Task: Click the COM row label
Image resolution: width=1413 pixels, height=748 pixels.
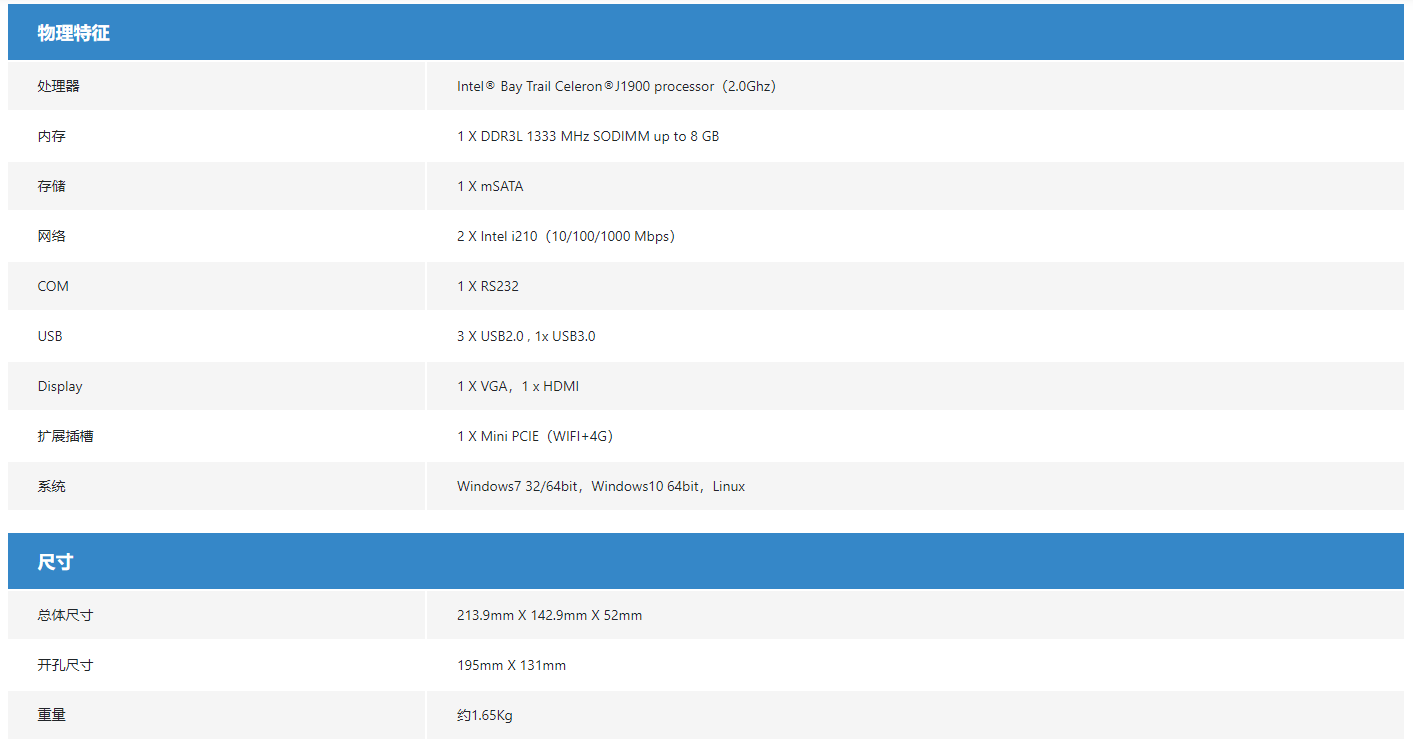Action: [53, 286]
